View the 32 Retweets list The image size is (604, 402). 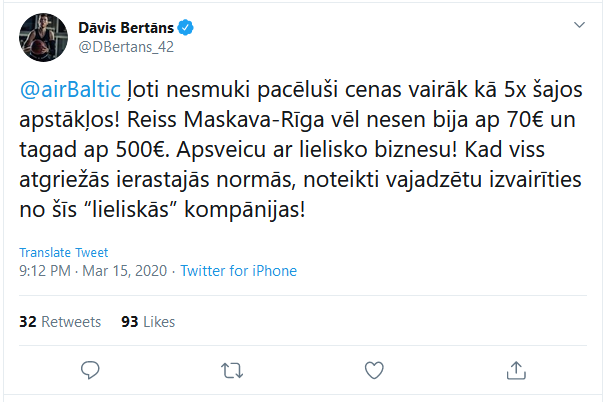[61, 322]
